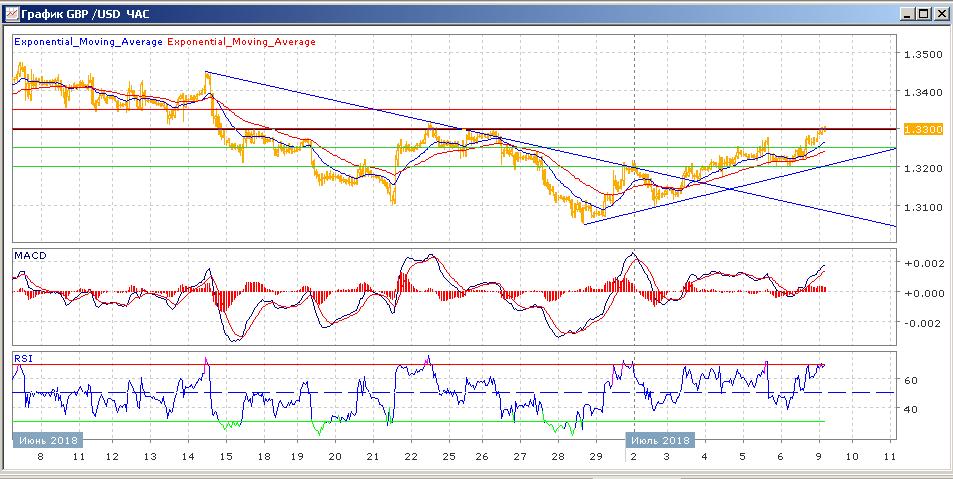
Task: Maximize the GBP/USD chart window
Action: (923, 14)
